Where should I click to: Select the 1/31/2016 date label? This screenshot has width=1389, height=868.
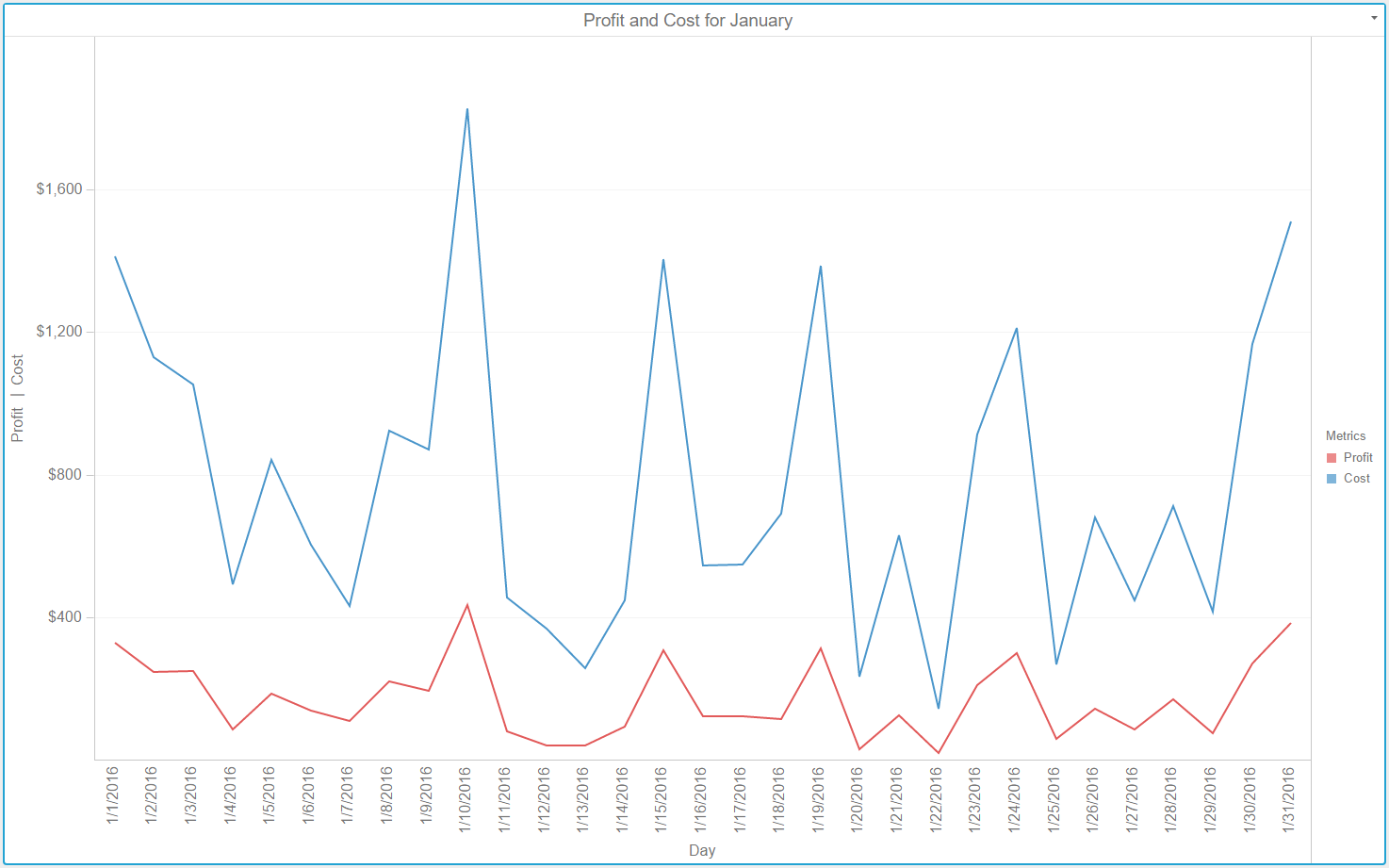click(x=1289, y=798)
